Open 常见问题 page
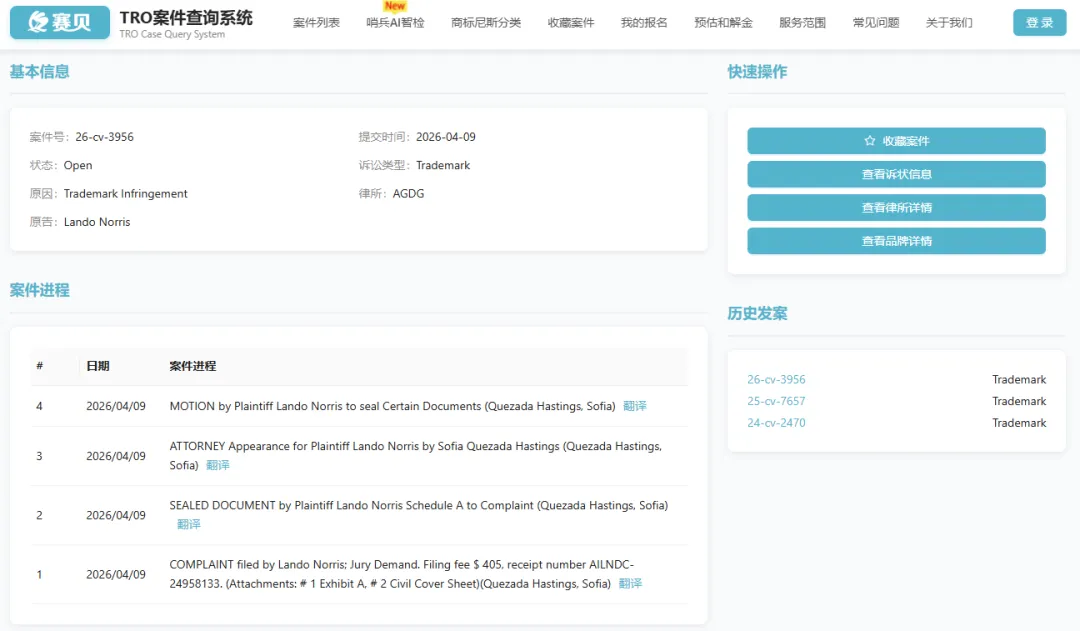 coord(876,23)
